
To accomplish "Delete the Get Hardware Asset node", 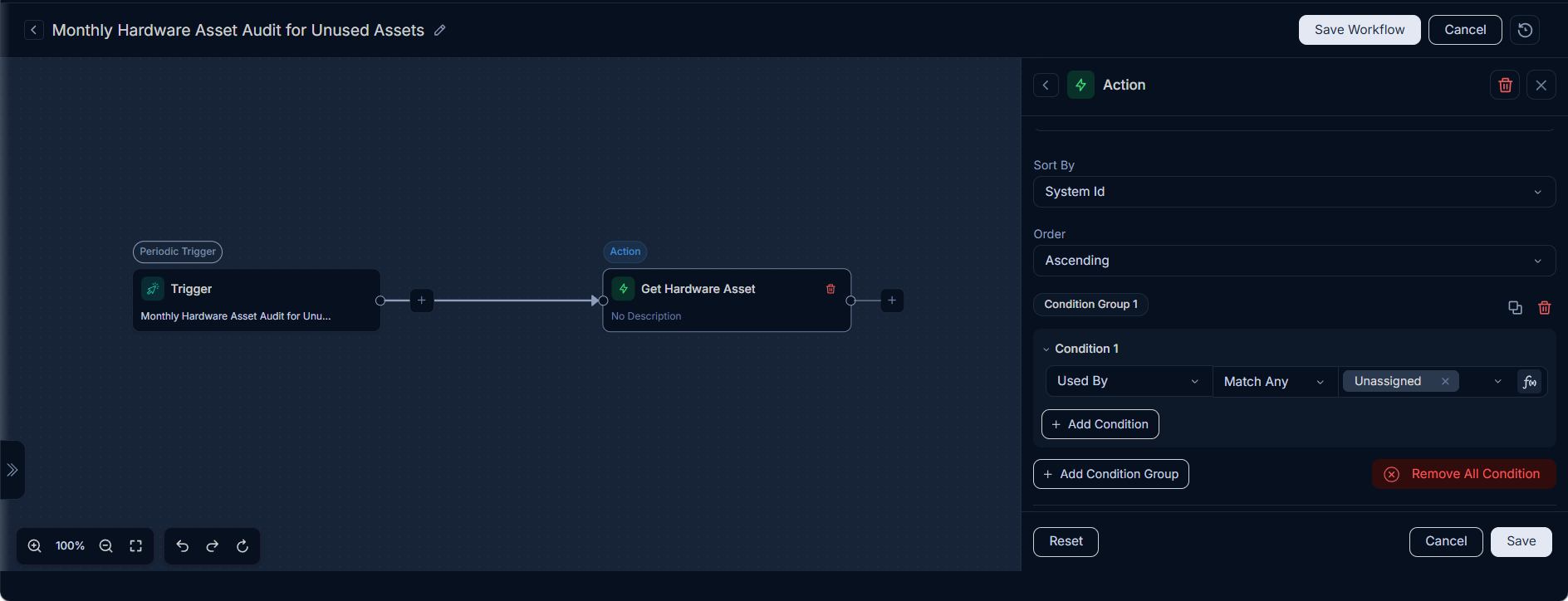I will tap(831, 289).
